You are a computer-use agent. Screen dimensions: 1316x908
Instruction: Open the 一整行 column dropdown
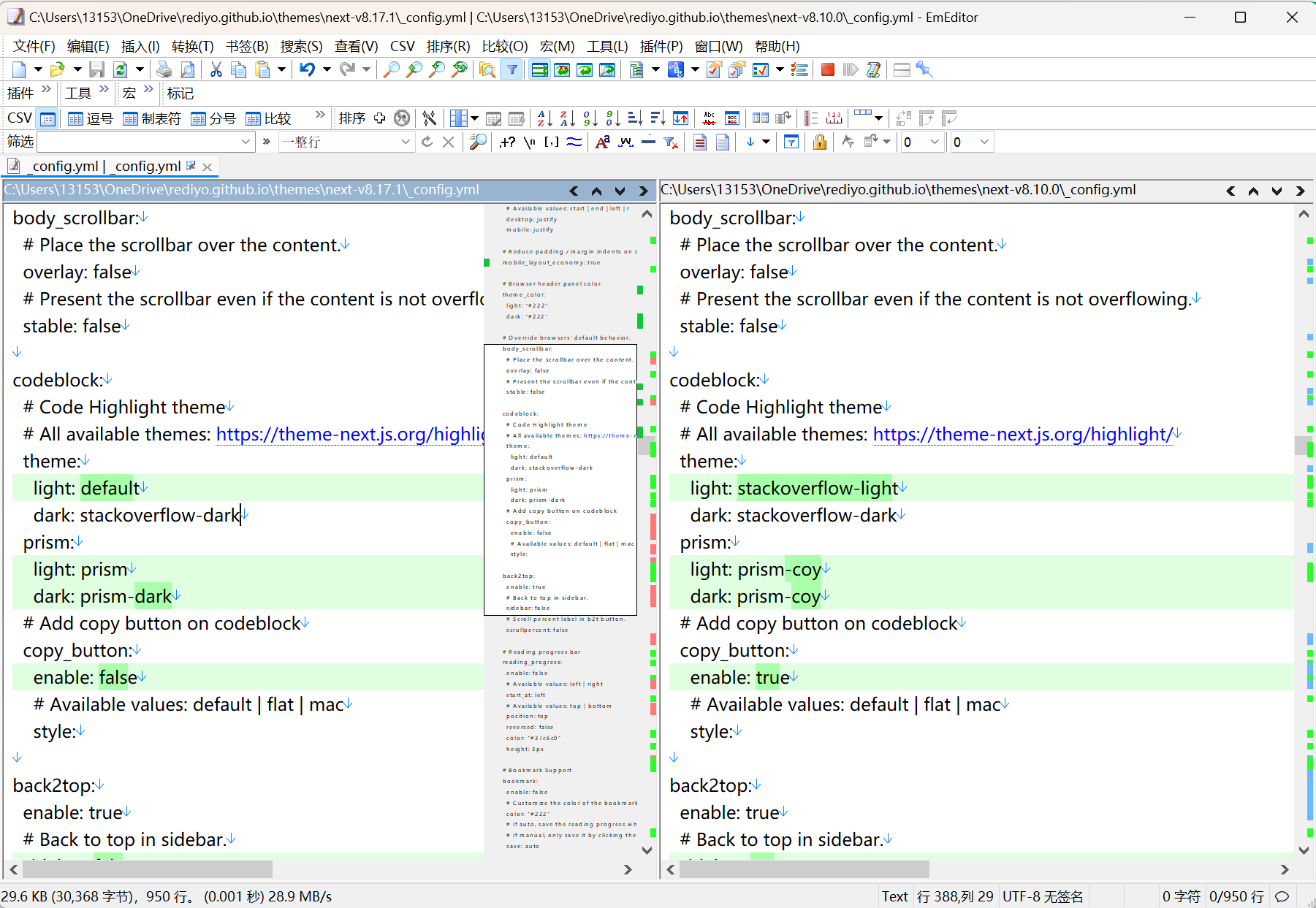(x=406, y=142)
